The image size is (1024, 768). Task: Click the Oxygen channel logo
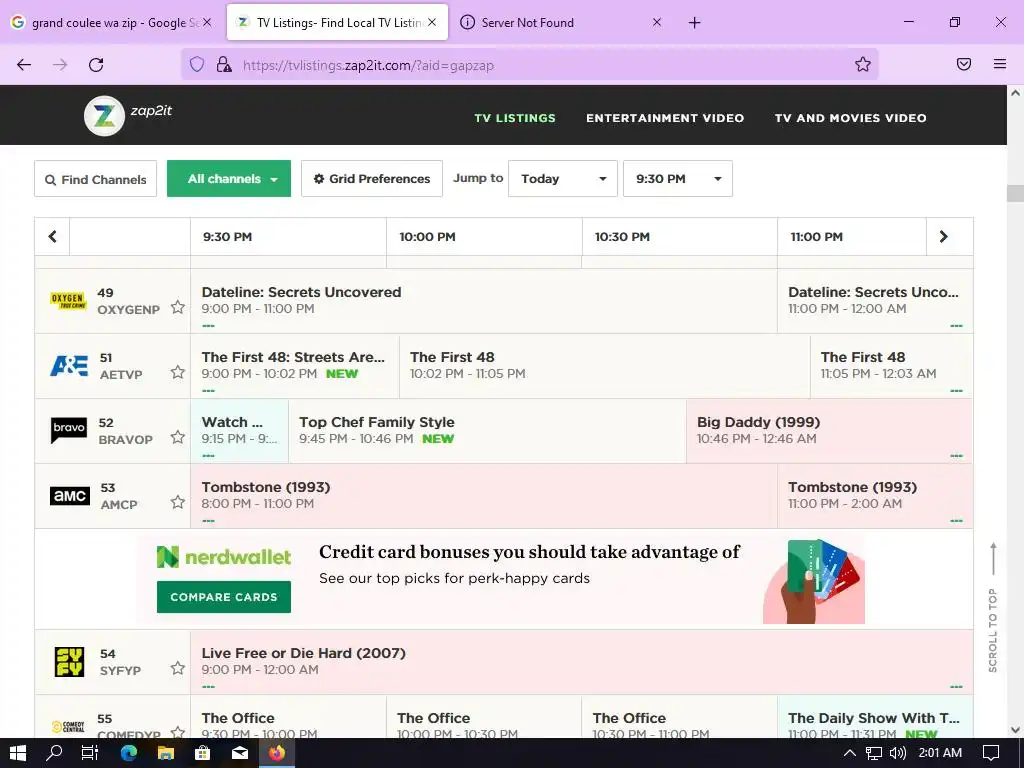point(68,301)
